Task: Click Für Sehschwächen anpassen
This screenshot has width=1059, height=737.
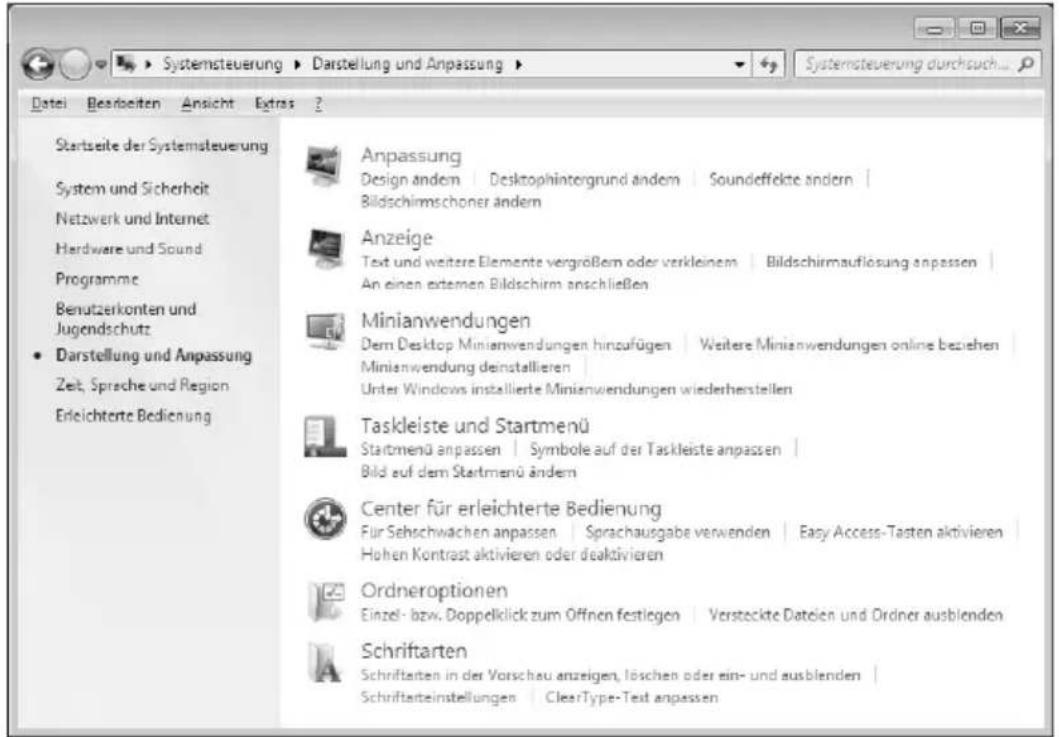Action: click(459, 532)
